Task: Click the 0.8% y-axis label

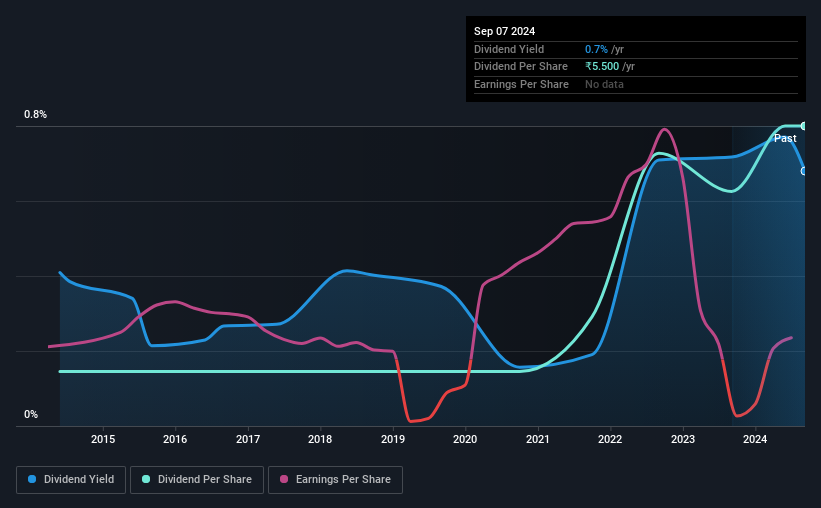Action: [x=35, y=114]
